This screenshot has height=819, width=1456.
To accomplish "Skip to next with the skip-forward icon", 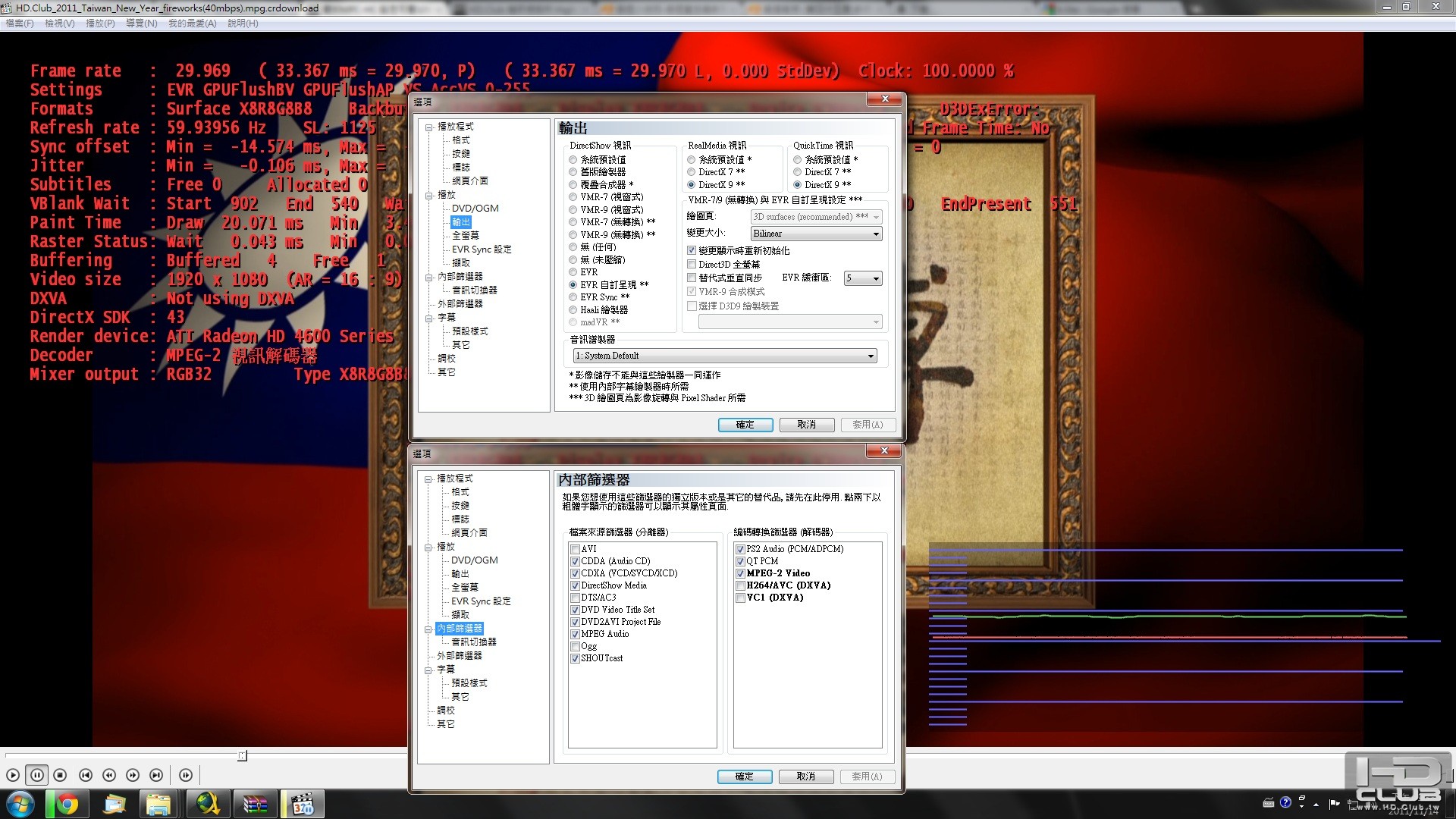I will (156, 775).
